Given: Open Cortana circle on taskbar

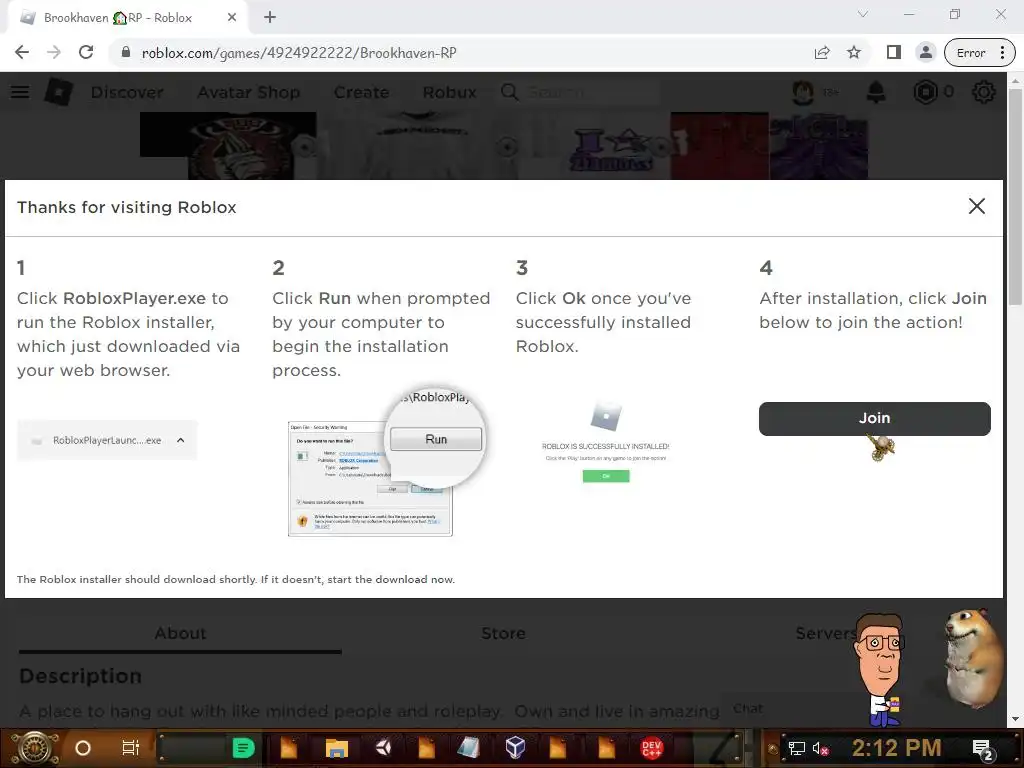Looking at the screenshot, I should click(x=83, y=748).
